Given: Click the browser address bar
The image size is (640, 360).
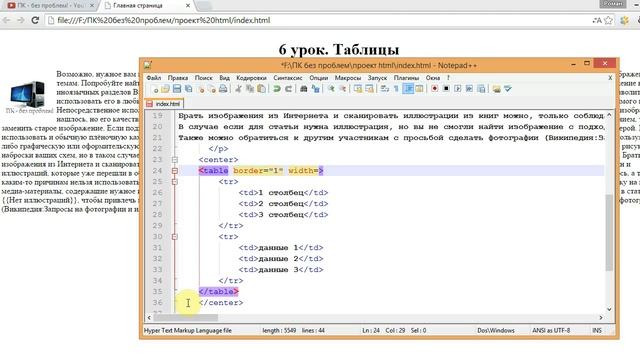Looking at the screenshot, I should [318, 20].
